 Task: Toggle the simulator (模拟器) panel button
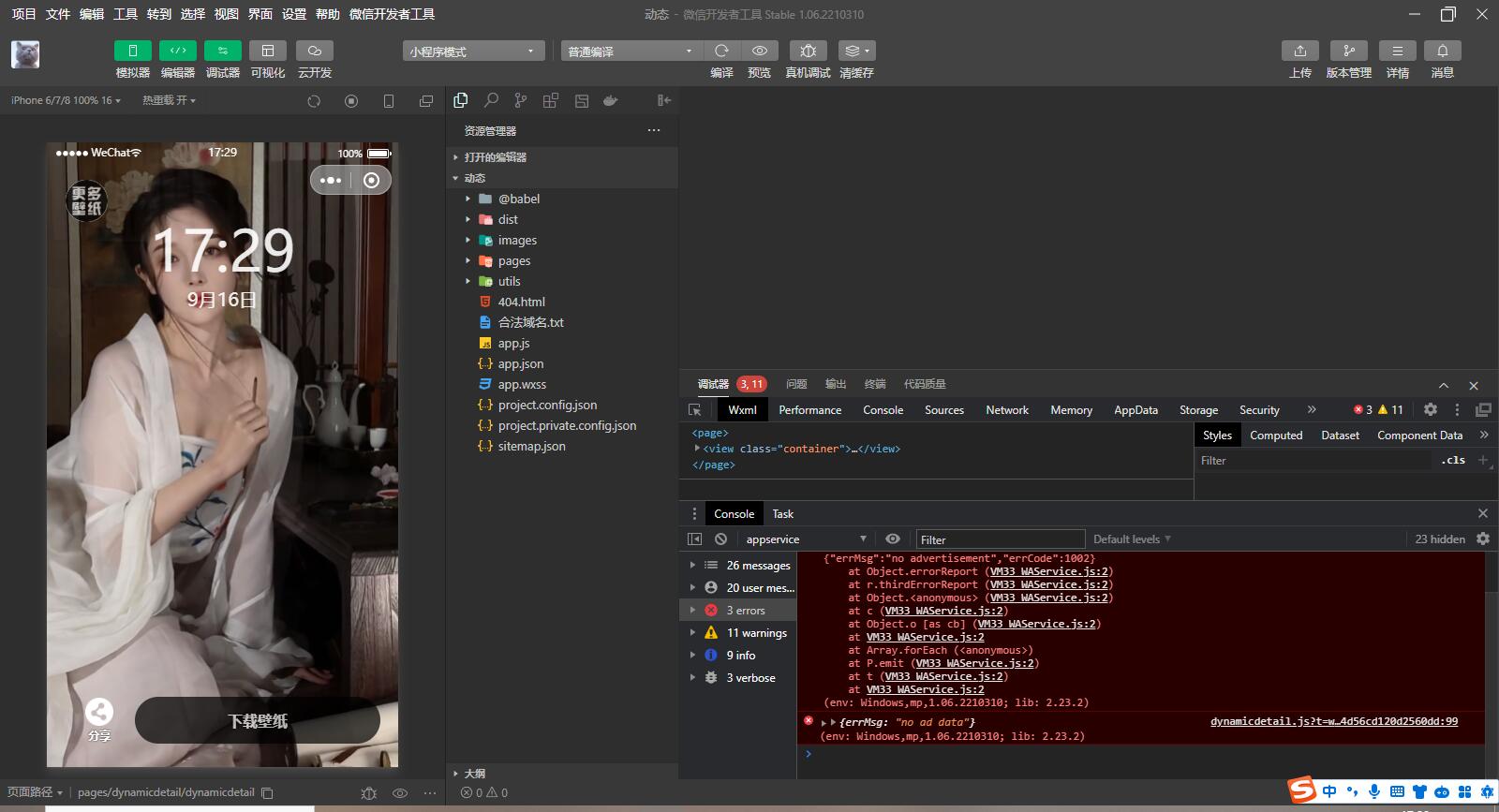pos(133,51)
